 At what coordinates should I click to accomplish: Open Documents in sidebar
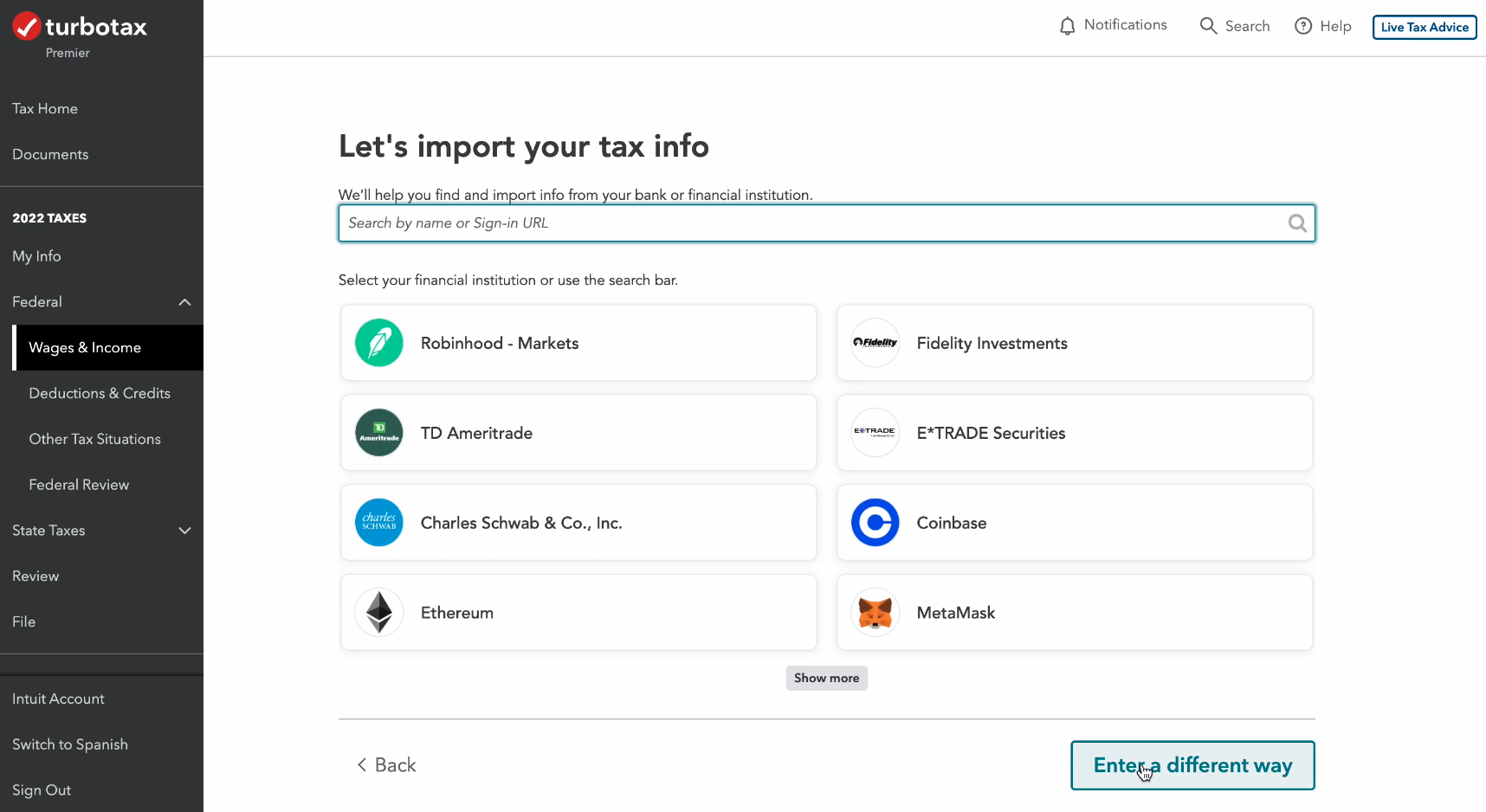coord(50,154)
